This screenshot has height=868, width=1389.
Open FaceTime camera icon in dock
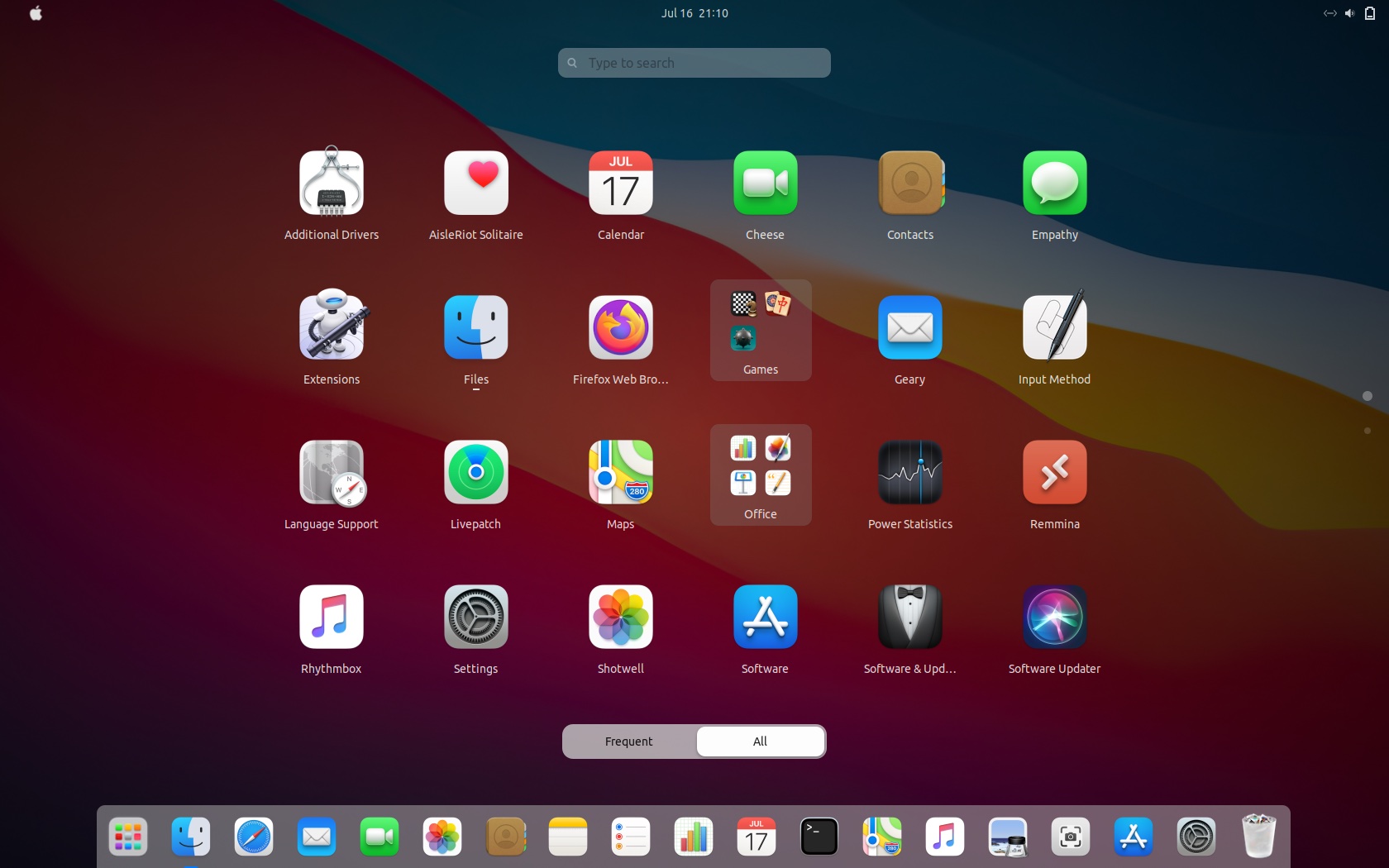379,837
